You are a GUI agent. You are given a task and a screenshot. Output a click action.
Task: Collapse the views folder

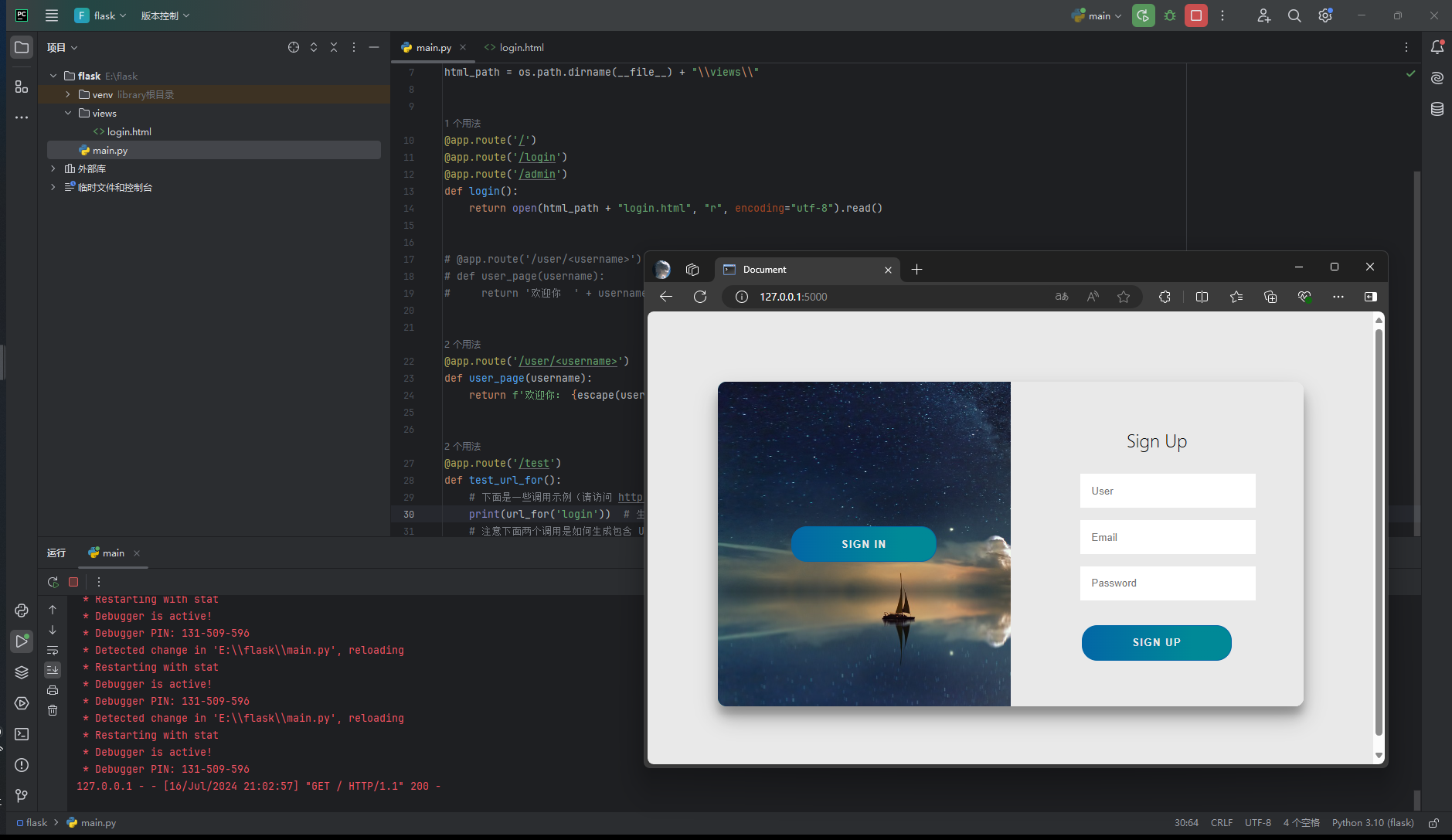coord(68,113)
